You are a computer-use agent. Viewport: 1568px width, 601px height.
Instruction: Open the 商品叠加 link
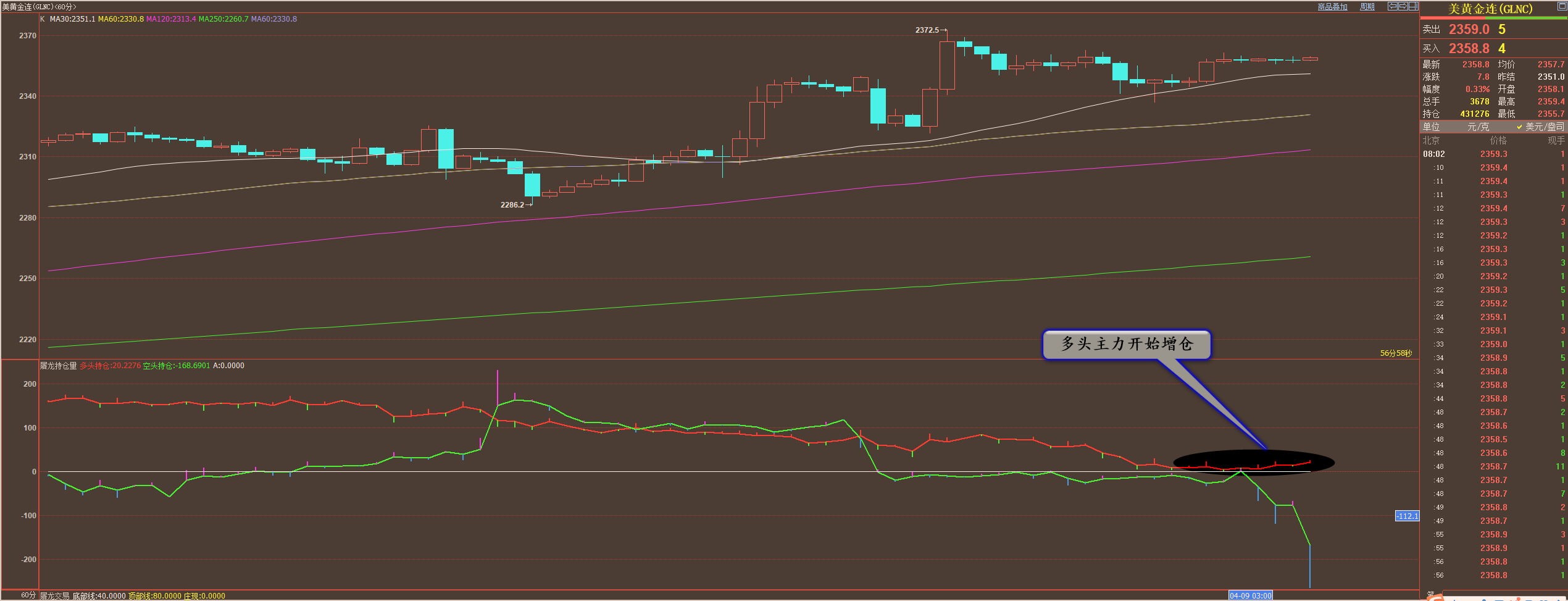pos(1333,7)
